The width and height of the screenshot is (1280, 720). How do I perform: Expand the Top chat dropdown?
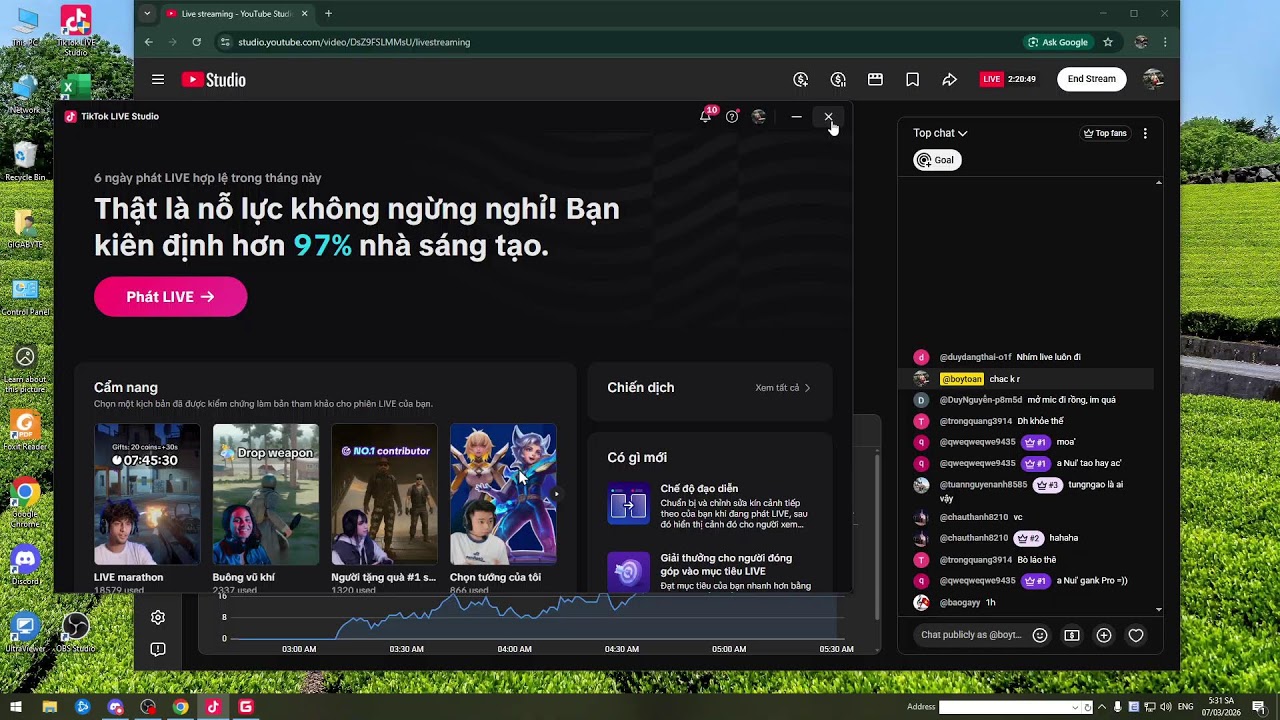pyautogui.click(x=940, y=133)
